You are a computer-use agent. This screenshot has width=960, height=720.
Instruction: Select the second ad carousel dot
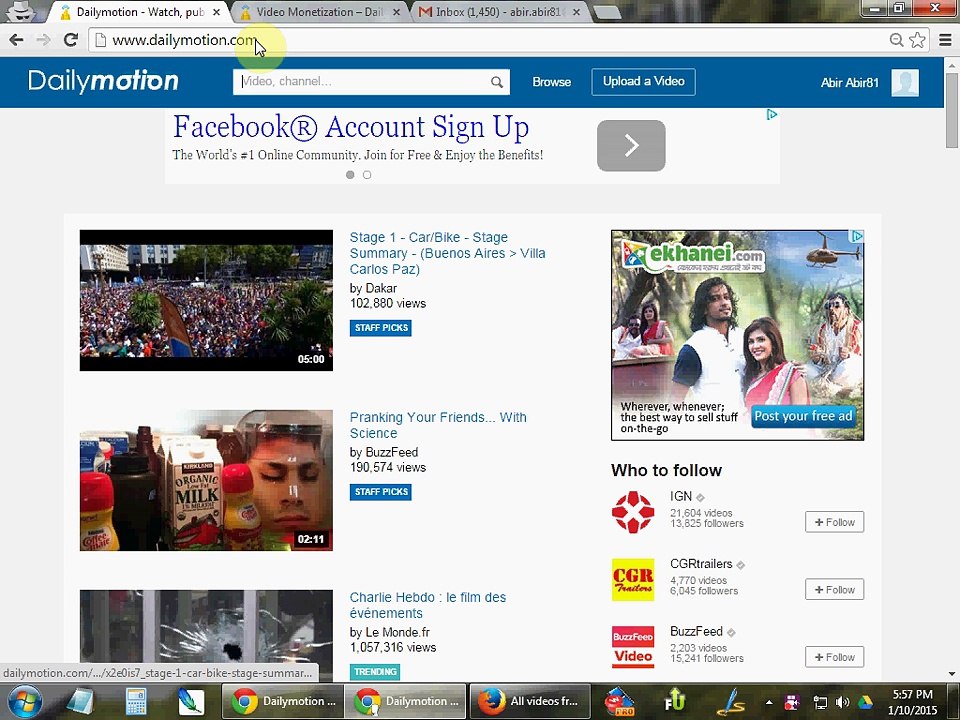coord(367,175)
